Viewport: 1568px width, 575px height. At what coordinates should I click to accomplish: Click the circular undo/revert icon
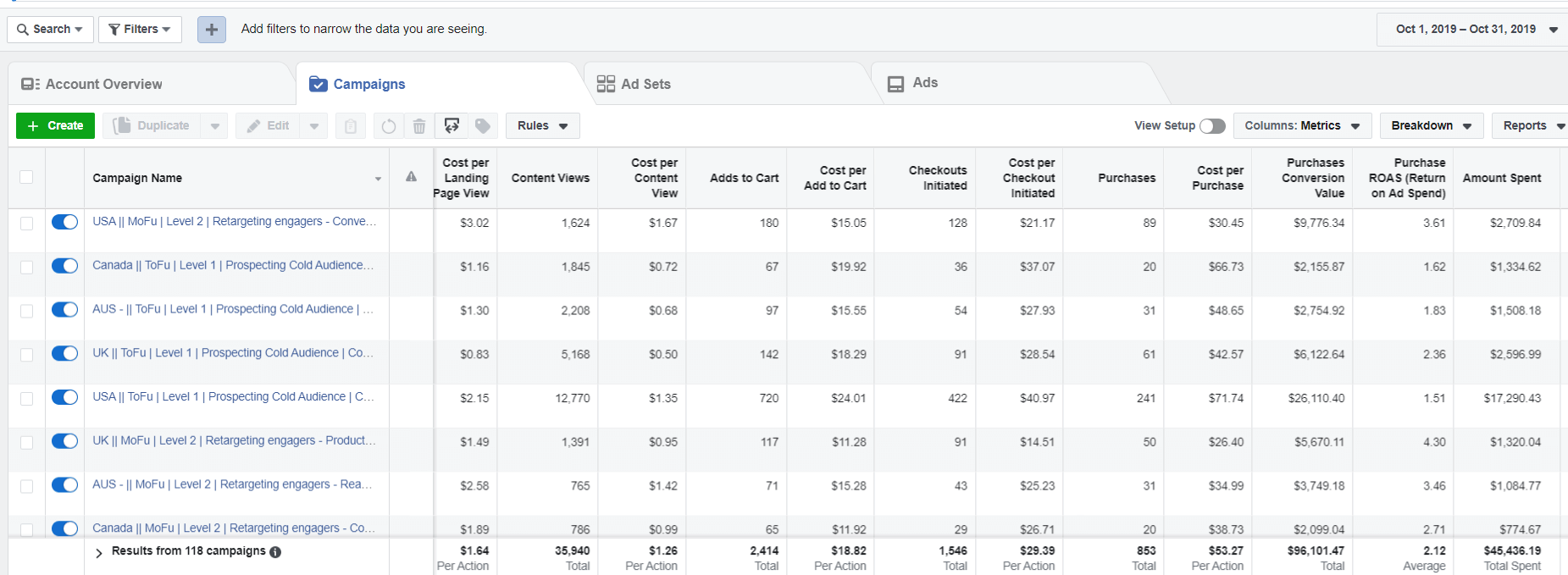coord(388,126)
